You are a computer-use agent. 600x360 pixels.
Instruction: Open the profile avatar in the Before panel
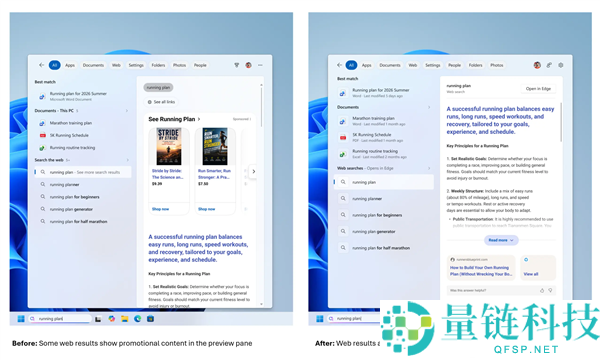[x=248, y=65]
